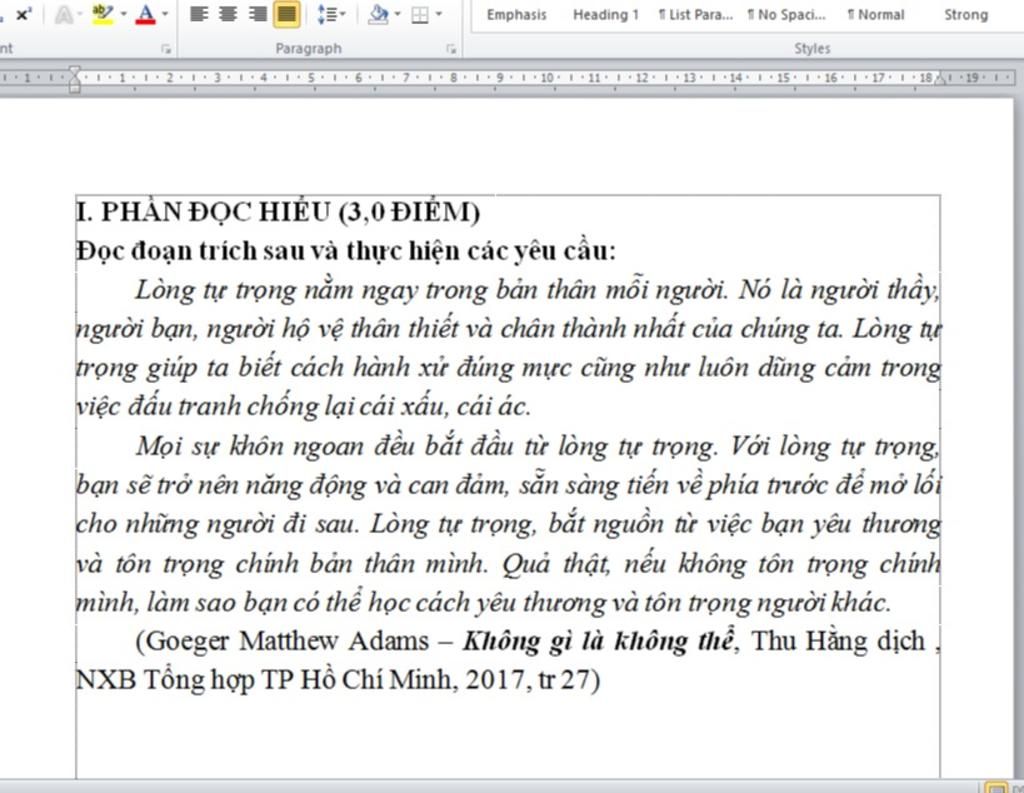
Task: Click the text 'NXB Tổng hợp TP Hồ Chí Minh'
Action: point(263,680)
